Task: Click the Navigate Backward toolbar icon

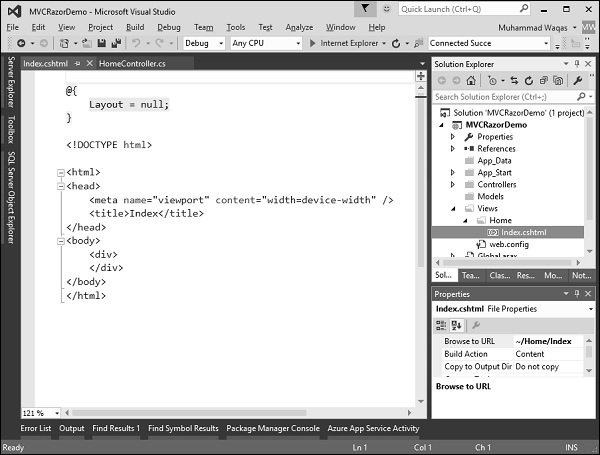Action: [21, 43]
